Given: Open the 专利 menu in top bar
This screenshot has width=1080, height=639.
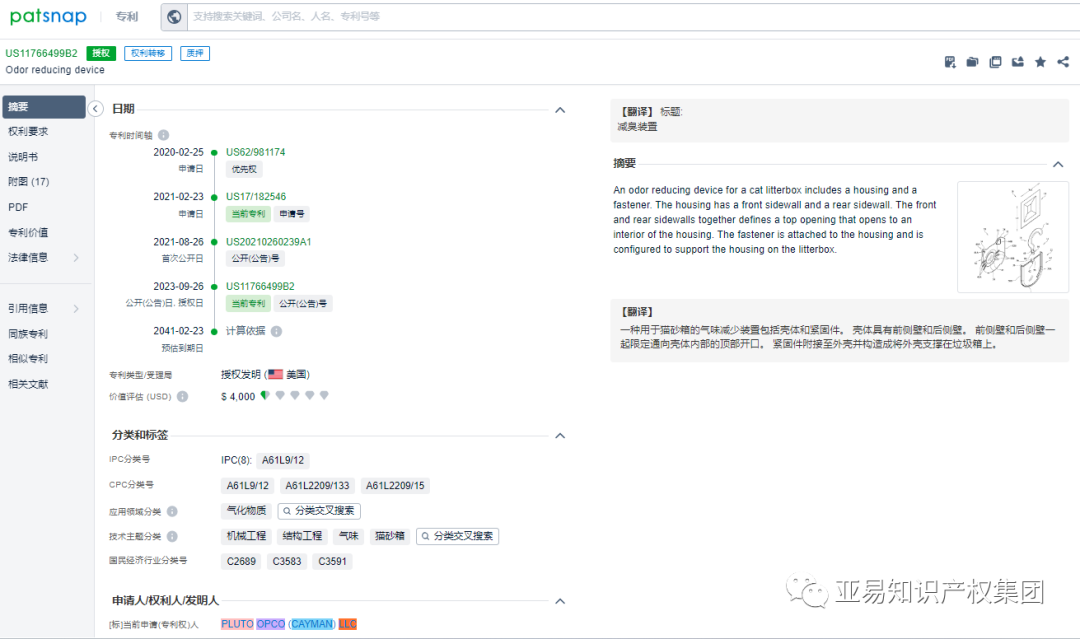Looking at the screenshot, I should click(126, 16).
